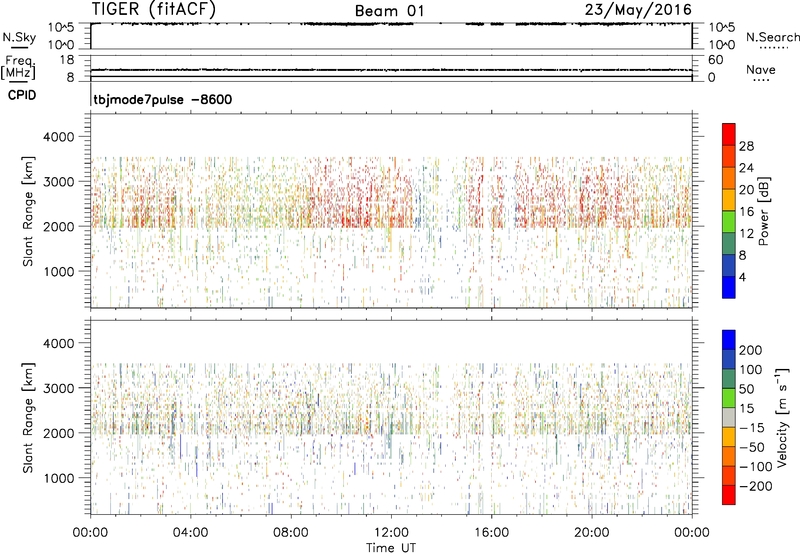Image resolution: width=800 pixels, height=554 pixels.
Task: Click the CPID label
Action: pos(22,95)
